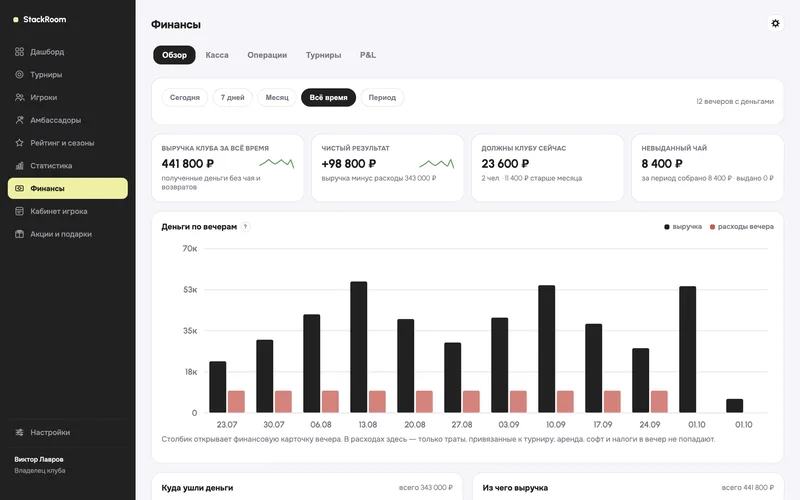Click the red expenses bar for 30.07
Image resolution: width=800 pixels, height=500 pixels.
coord(283,402)
